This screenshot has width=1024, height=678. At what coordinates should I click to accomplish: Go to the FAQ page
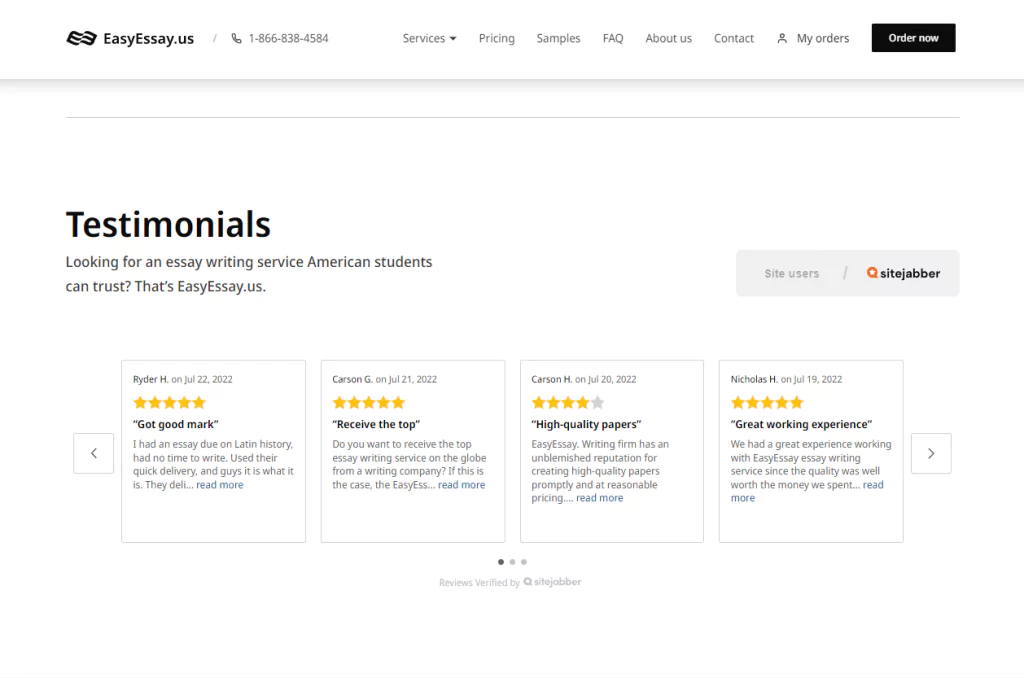tap(613, 39)
